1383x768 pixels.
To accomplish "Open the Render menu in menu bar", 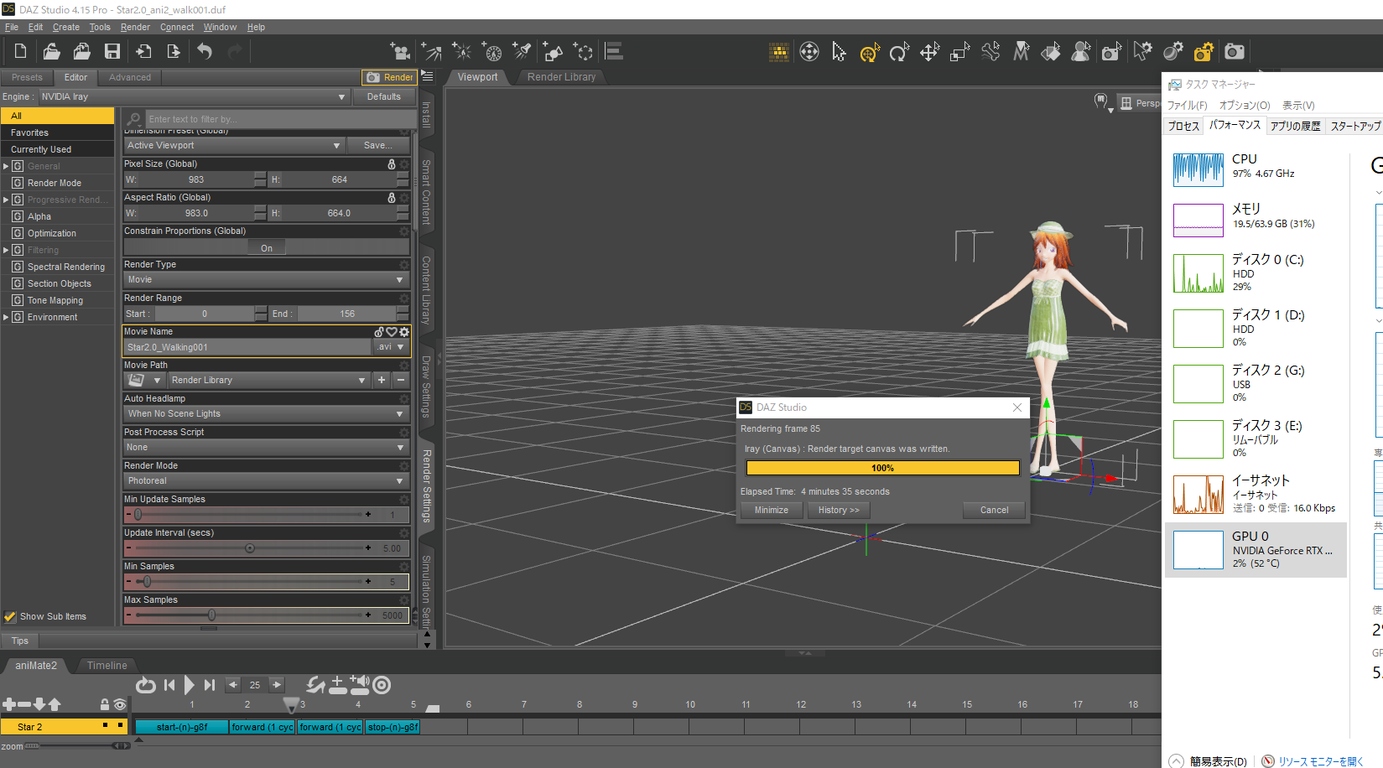I will 135,27.
